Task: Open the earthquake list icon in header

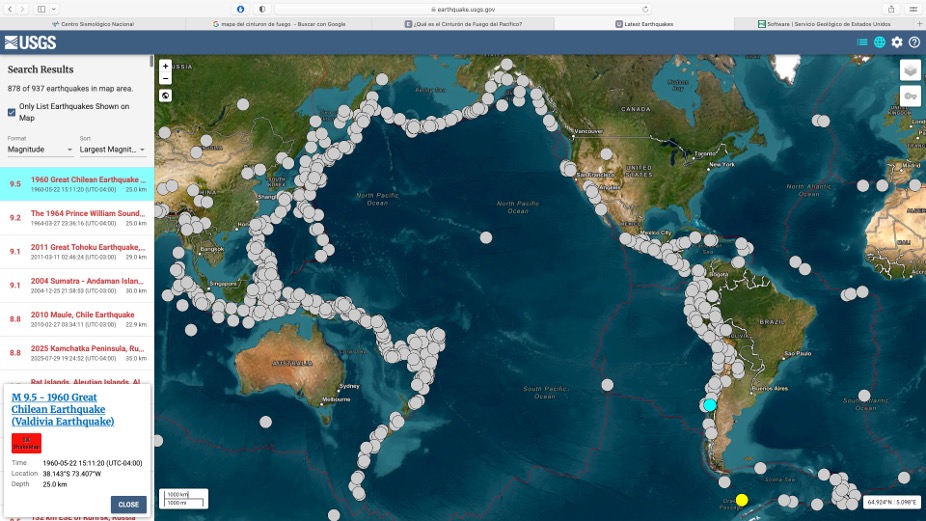Action: 862,42
